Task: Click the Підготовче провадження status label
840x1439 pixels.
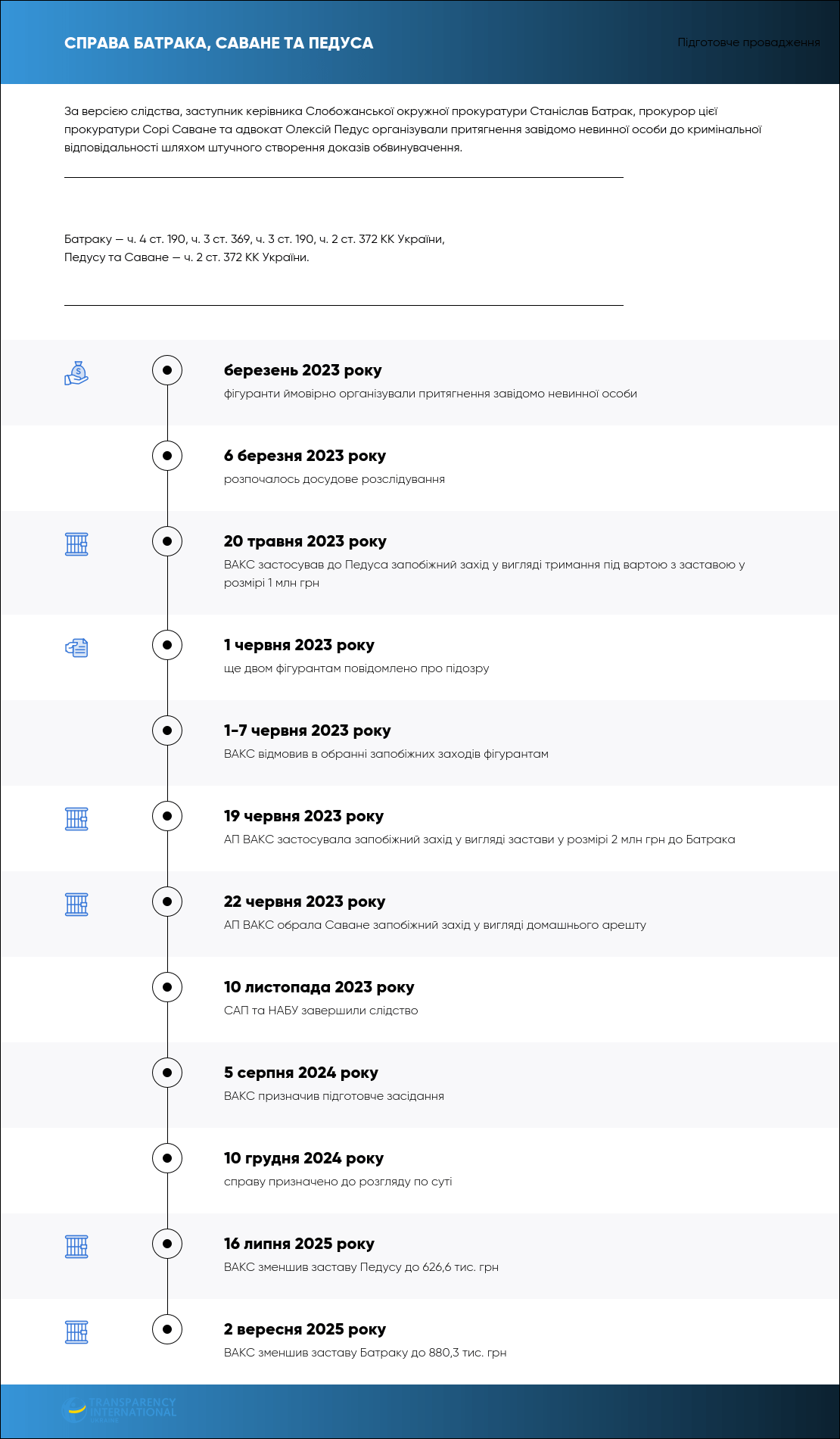Action: [x=748, y=42]
